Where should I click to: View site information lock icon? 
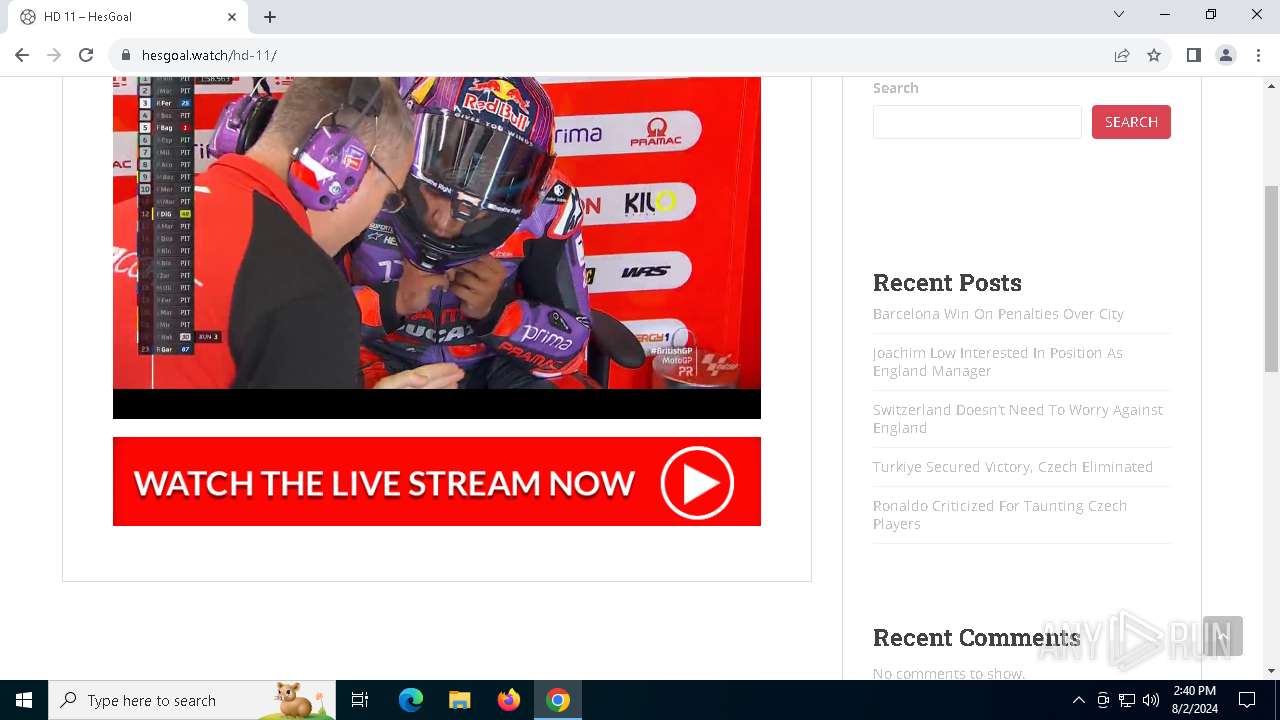tap(126, 55)
